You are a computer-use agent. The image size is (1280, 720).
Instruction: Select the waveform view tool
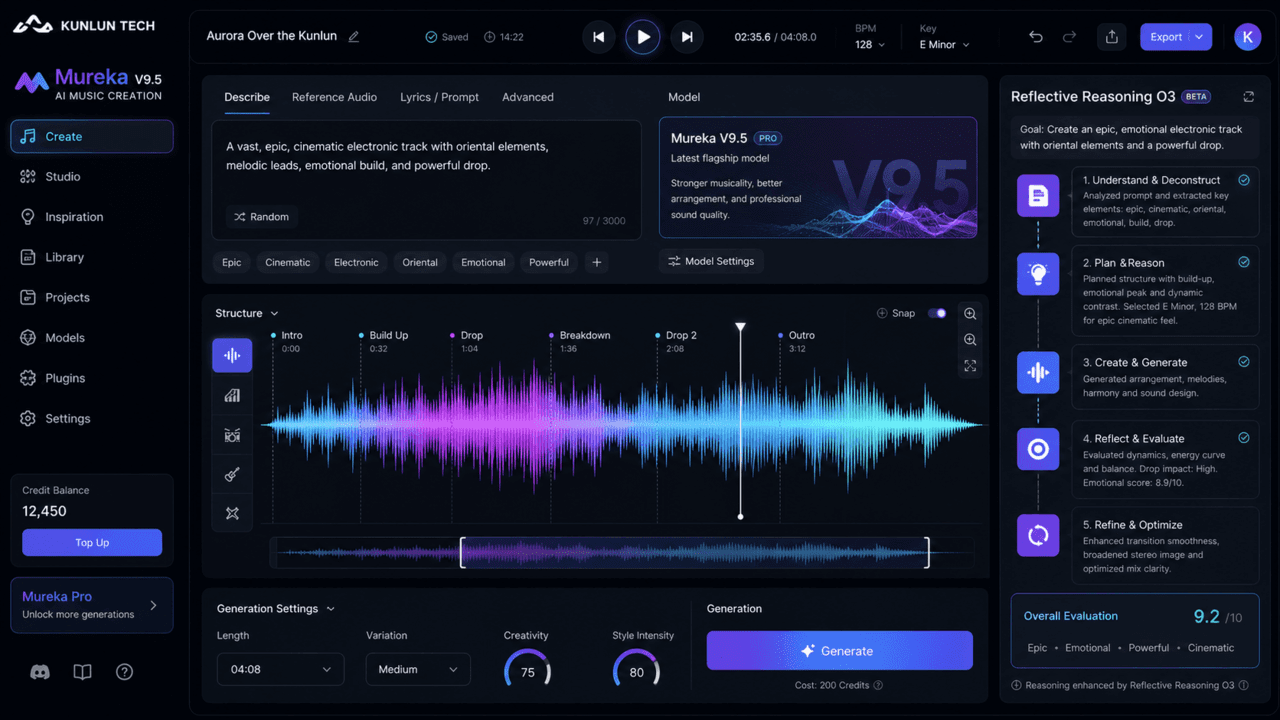232,355
